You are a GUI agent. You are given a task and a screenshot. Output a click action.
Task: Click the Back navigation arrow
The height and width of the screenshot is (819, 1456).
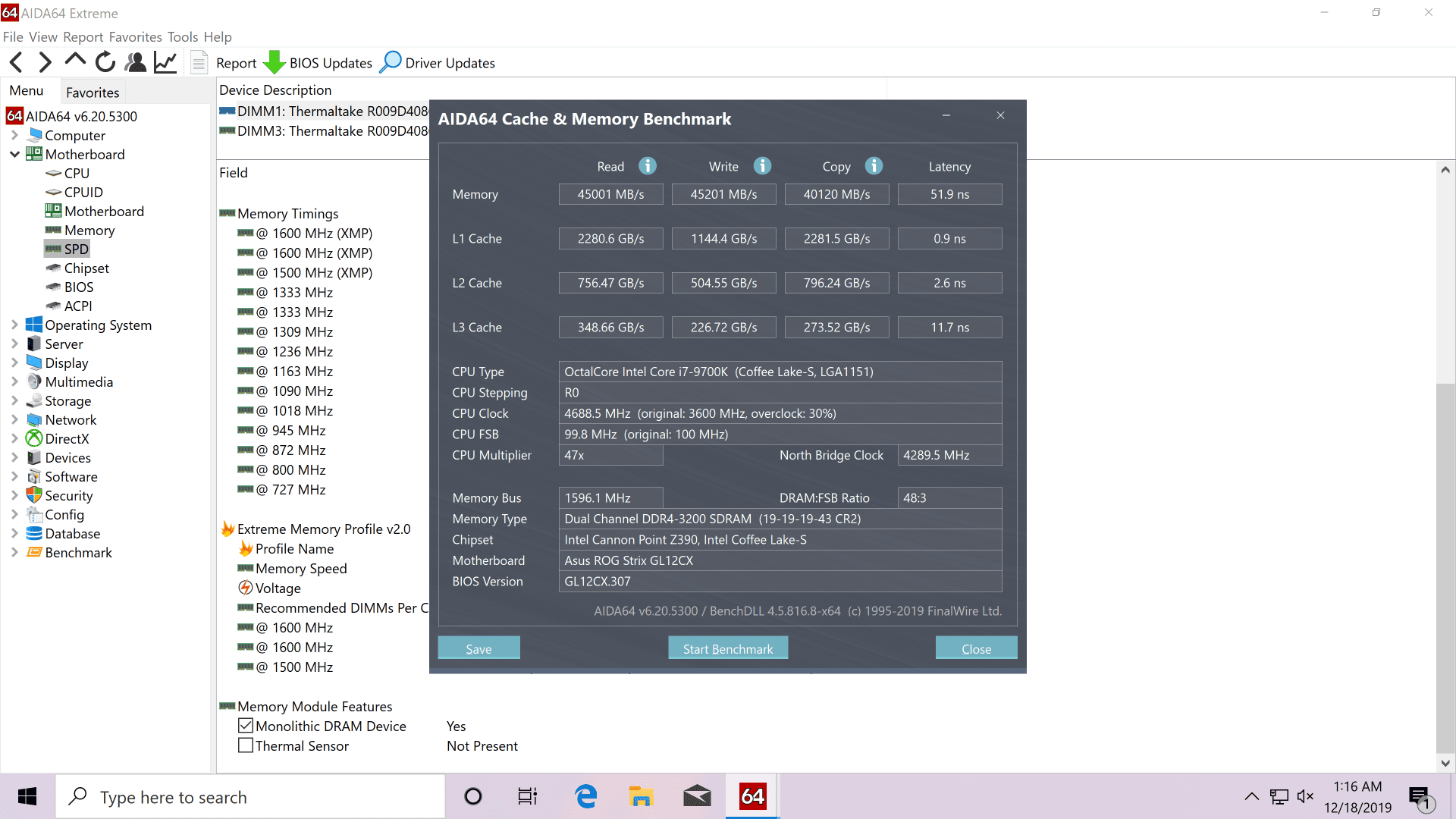pyautogui.click(x=16, y=62)
